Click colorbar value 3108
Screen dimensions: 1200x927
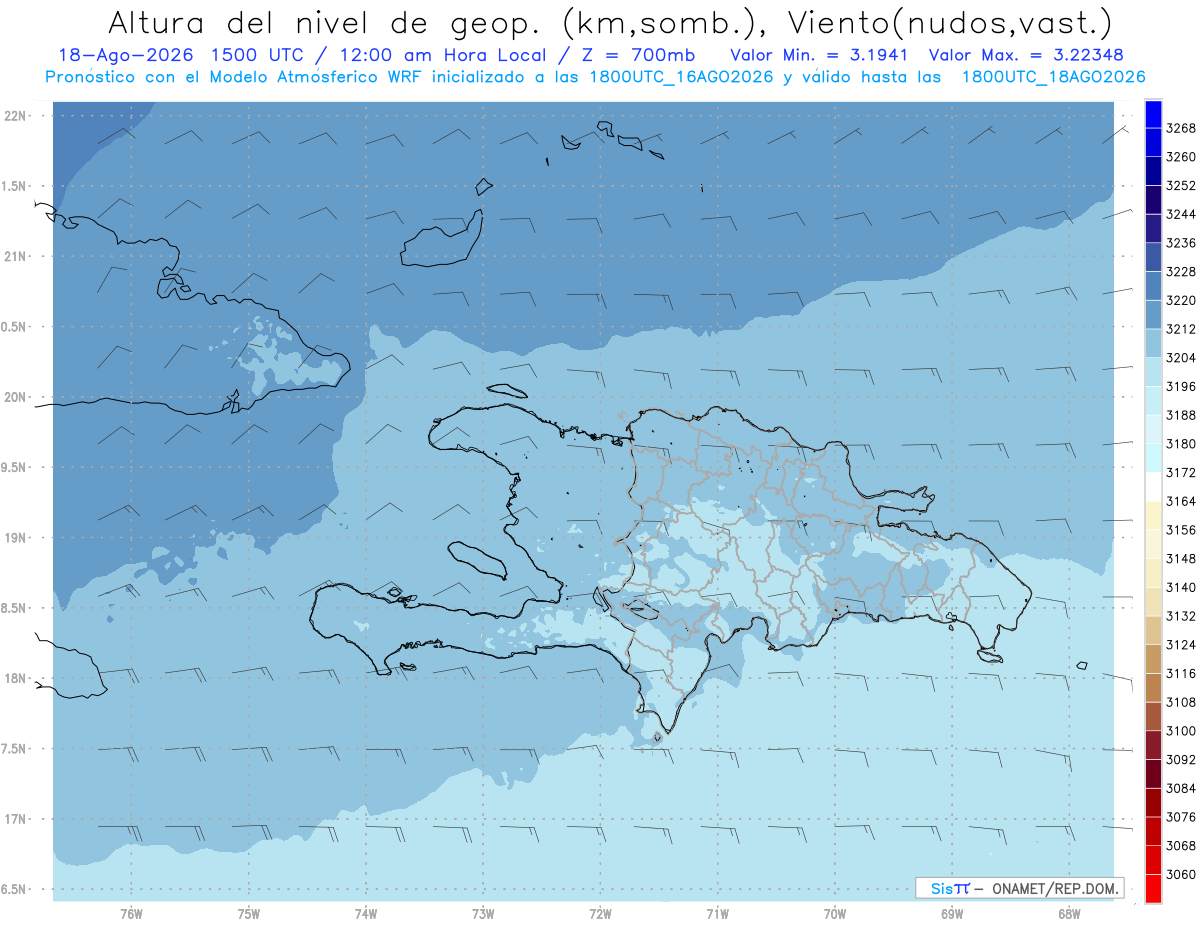coord(1181,702)
